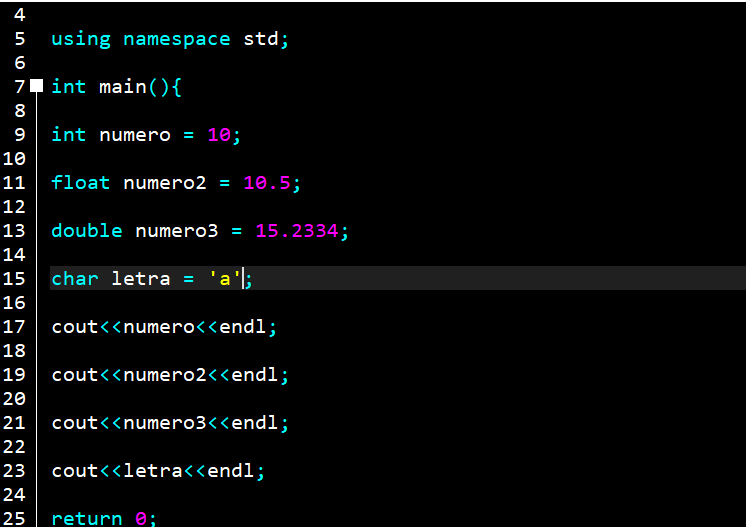
Task: Click the 'char' keyword on highlighted line
Action: [75, 279]
